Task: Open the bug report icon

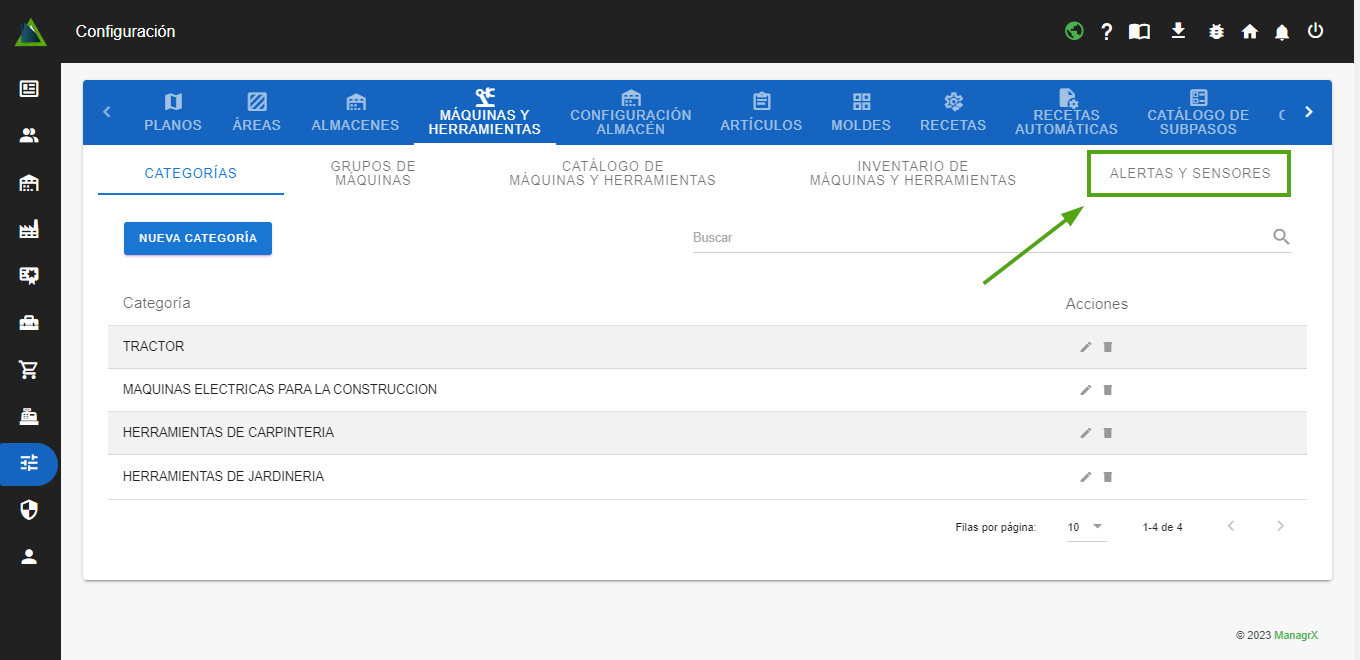Action: pos(1216,32)
